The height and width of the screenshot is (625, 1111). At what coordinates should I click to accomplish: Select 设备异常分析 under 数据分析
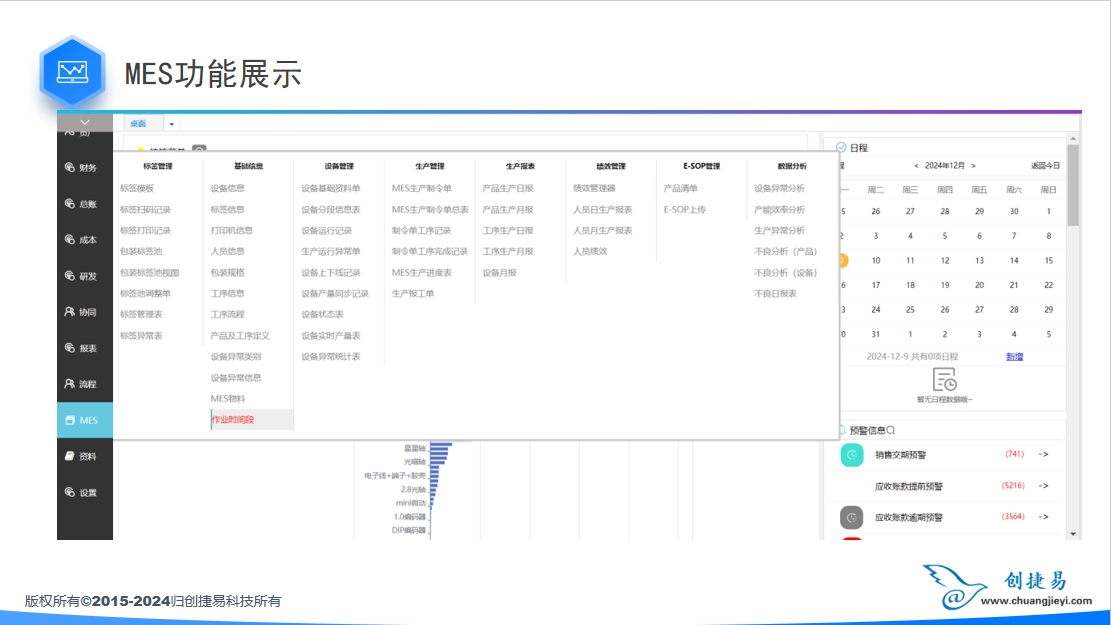pos(779,188)
